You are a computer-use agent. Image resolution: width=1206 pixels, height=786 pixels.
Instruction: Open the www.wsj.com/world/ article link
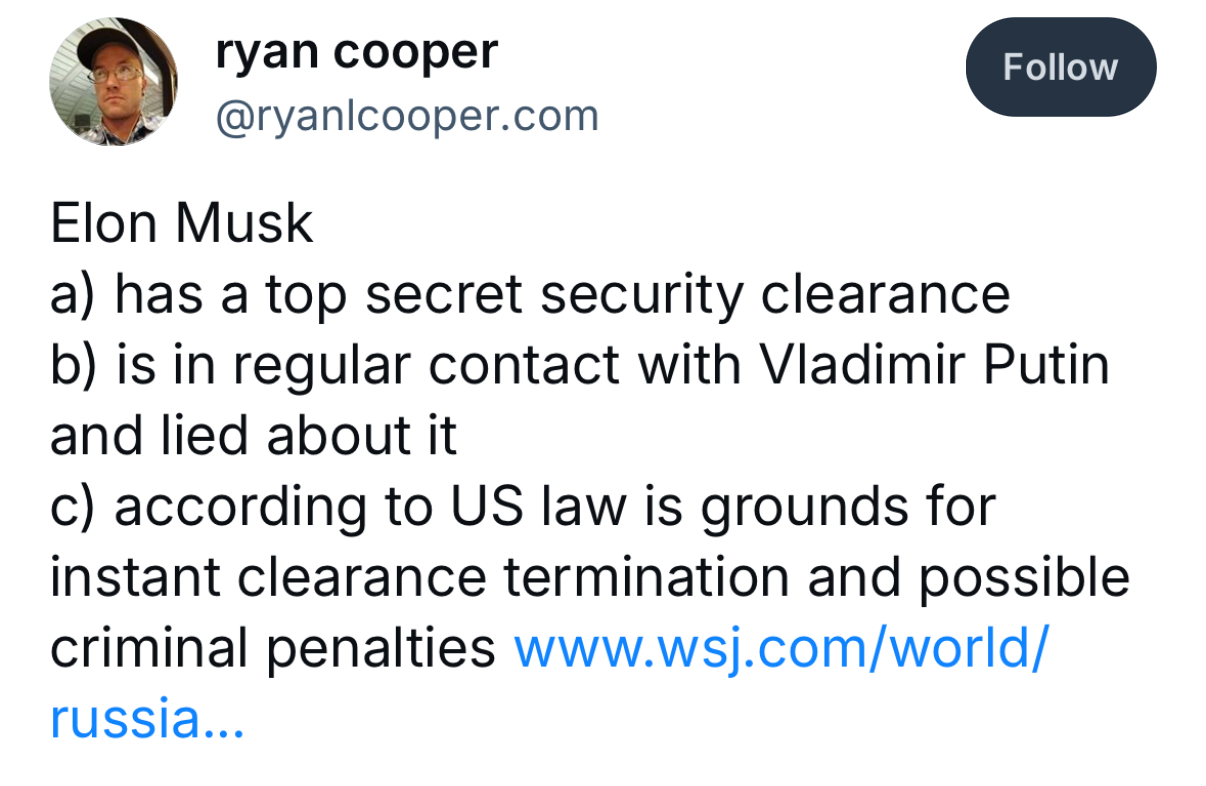tap(781, 649)
